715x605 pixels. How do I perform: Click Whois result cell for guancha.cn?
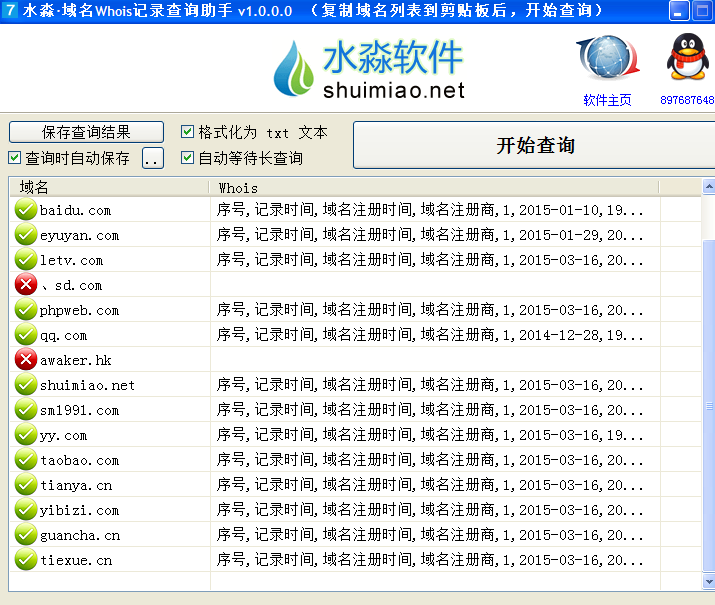pos(435,534)
